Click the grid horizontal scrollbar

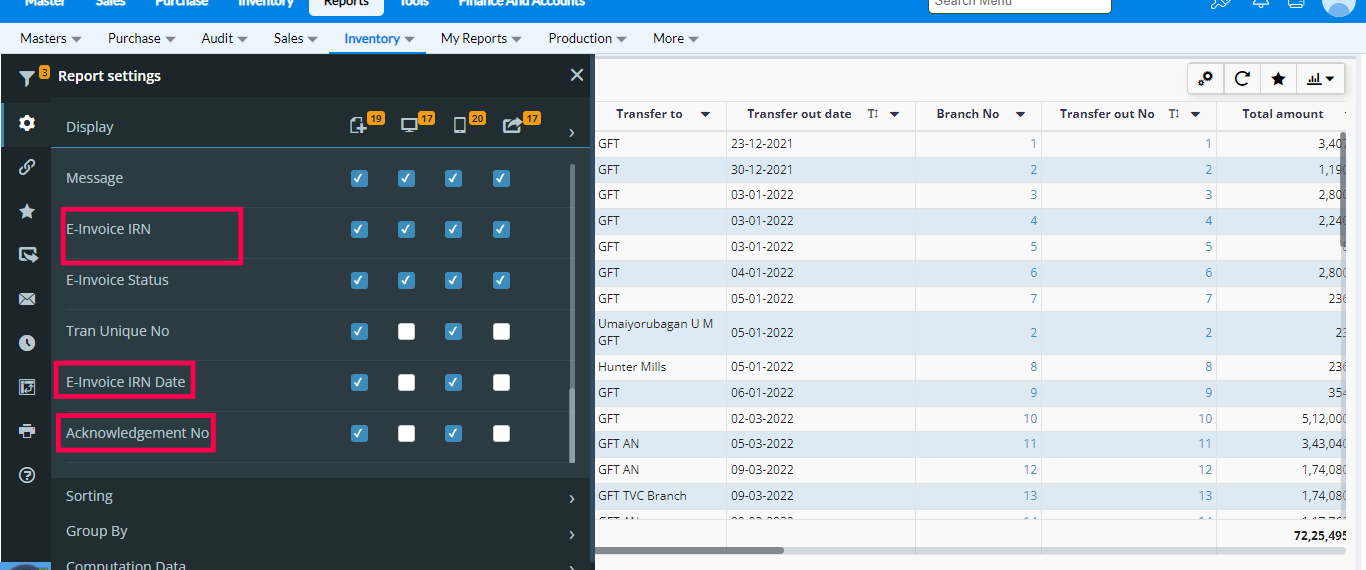click(x=690, y=550)
